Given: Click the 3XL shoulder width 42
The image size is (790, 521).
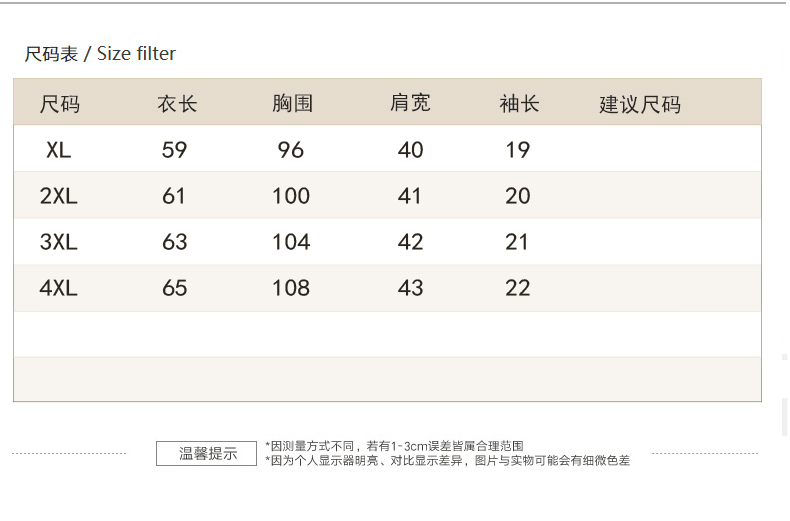Looking at the screenshot, I should (x=410, y=242).
